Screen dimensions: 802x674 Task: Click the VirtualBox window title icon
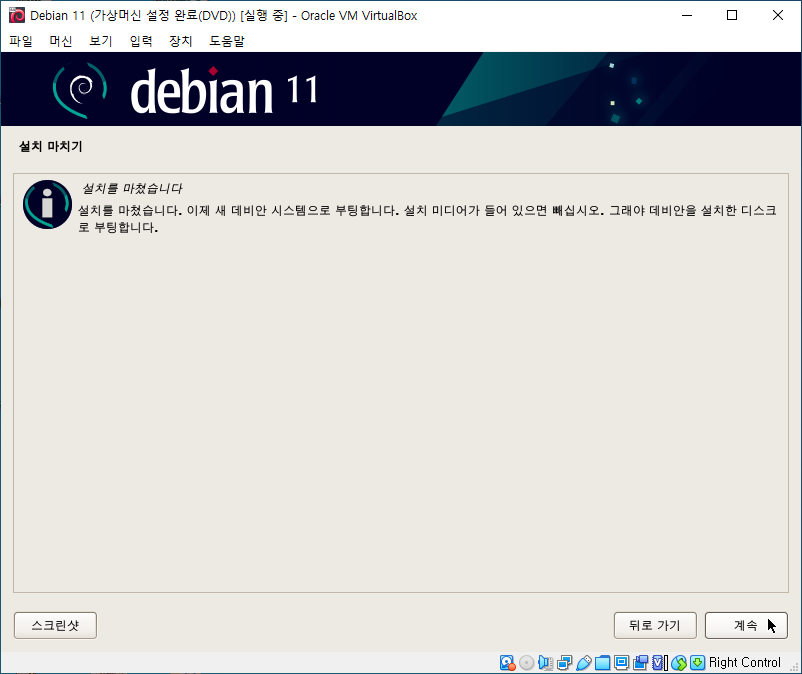coord(16,15)
